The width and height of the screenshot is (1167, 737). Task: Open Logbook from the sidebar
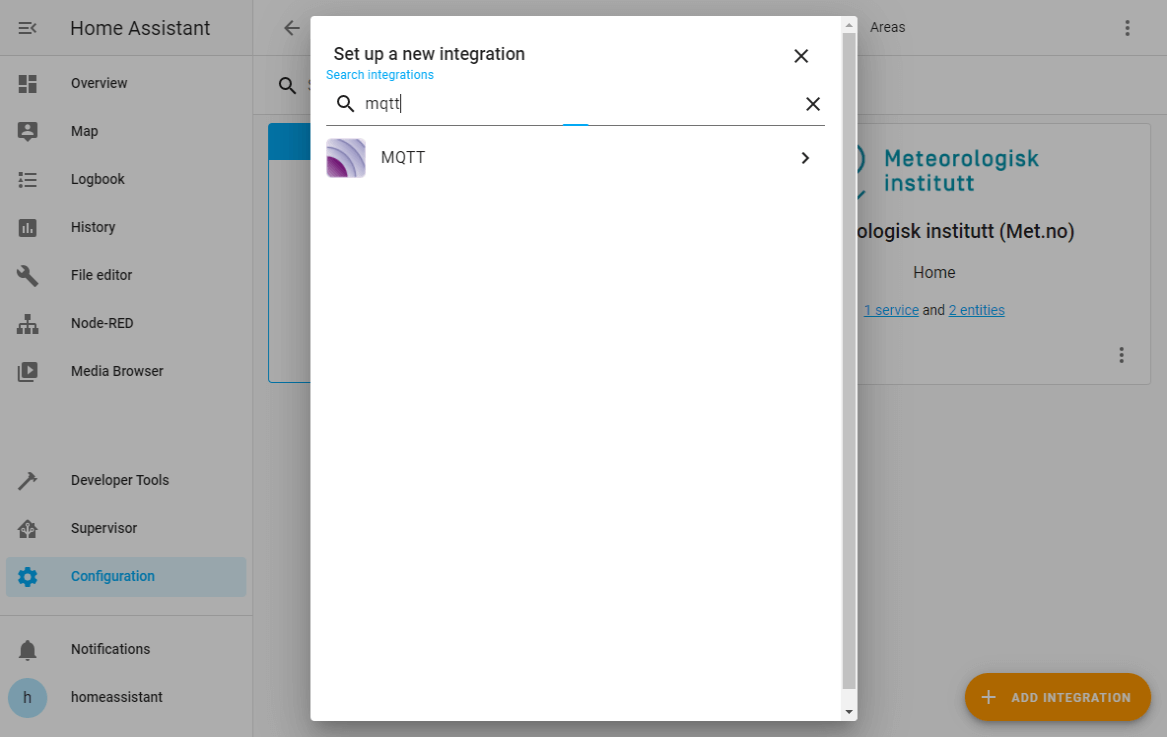point(97,179)
